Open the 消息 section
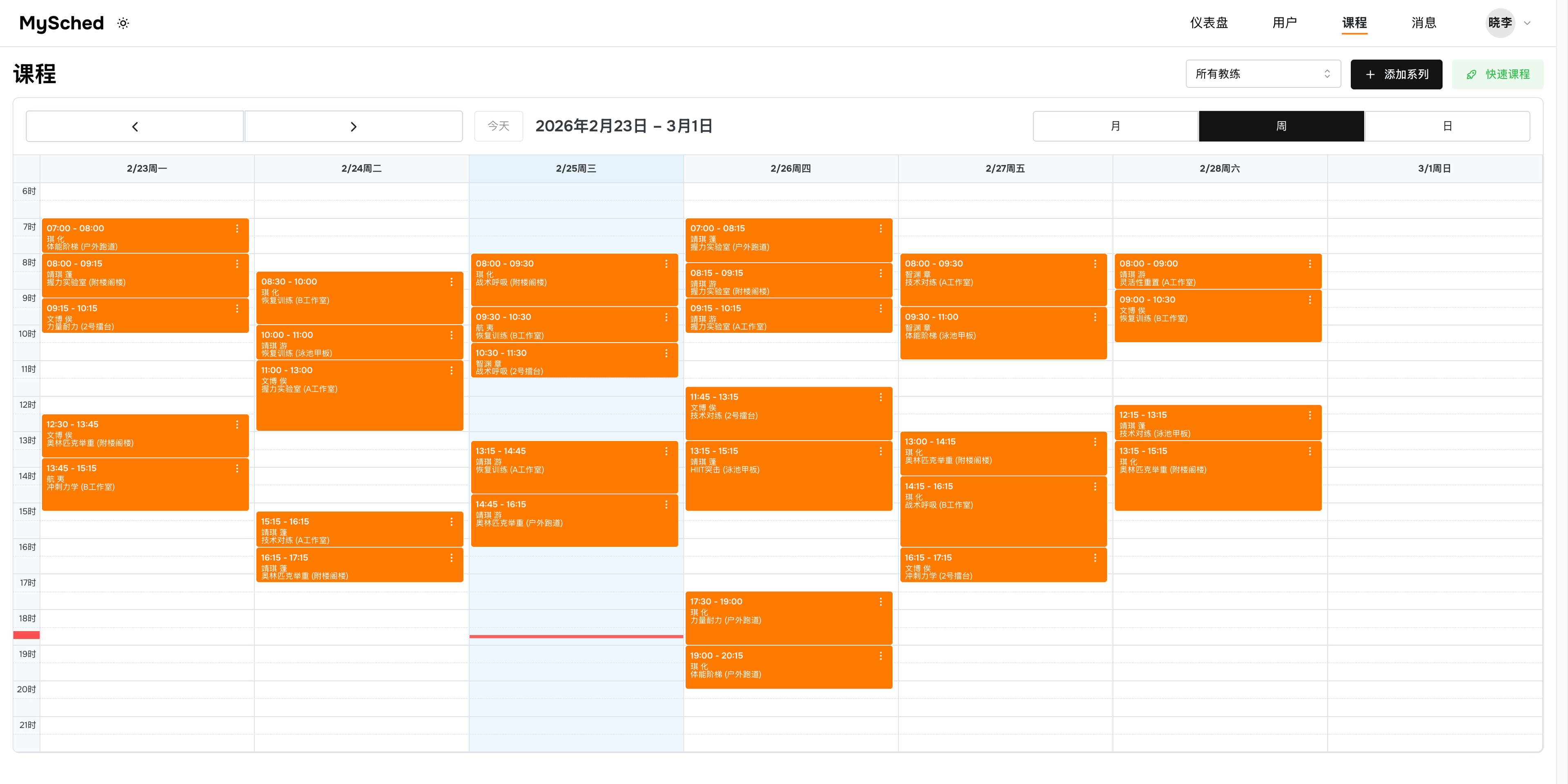This screenshot has height=784, width=1568. point(1424,22)
